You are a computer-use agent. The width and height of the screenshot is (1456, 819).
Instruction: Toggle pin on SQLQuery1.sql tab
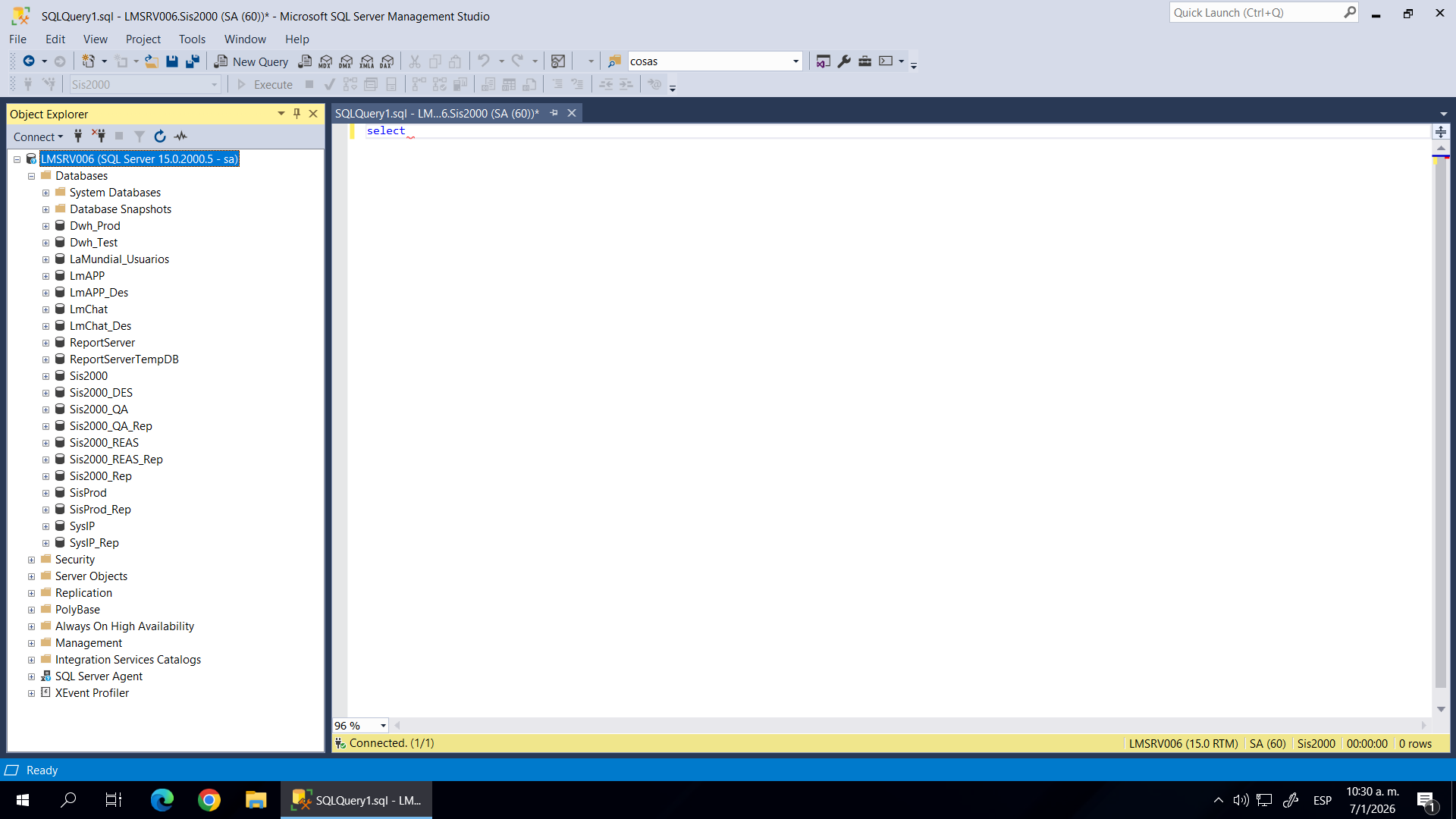coord(554,113)
